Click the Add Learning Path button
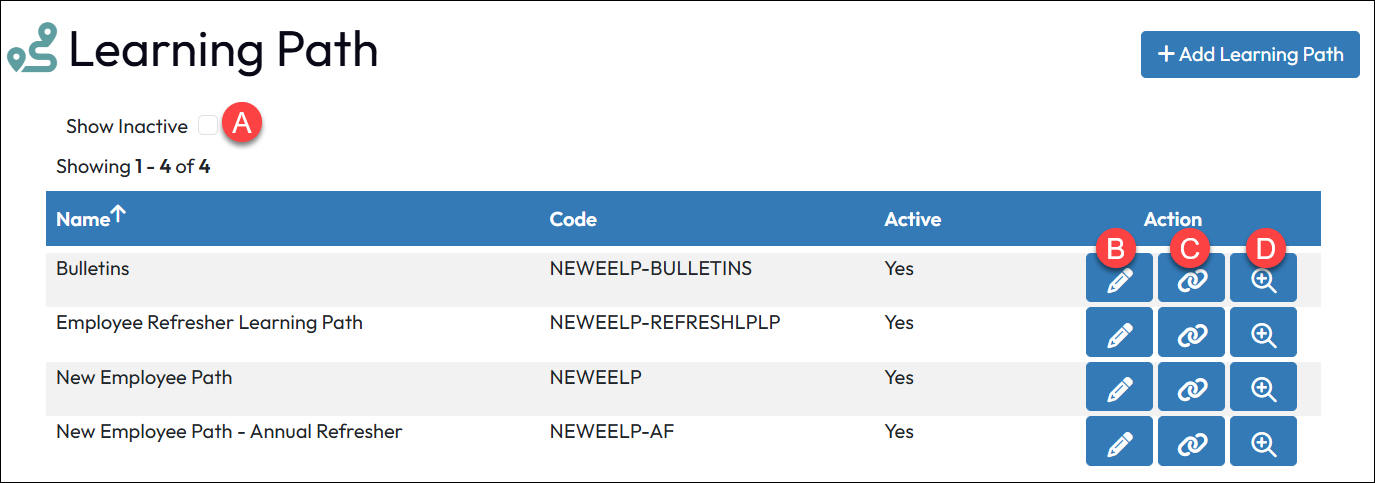1375x483 pixels. tap(1250, 54)
